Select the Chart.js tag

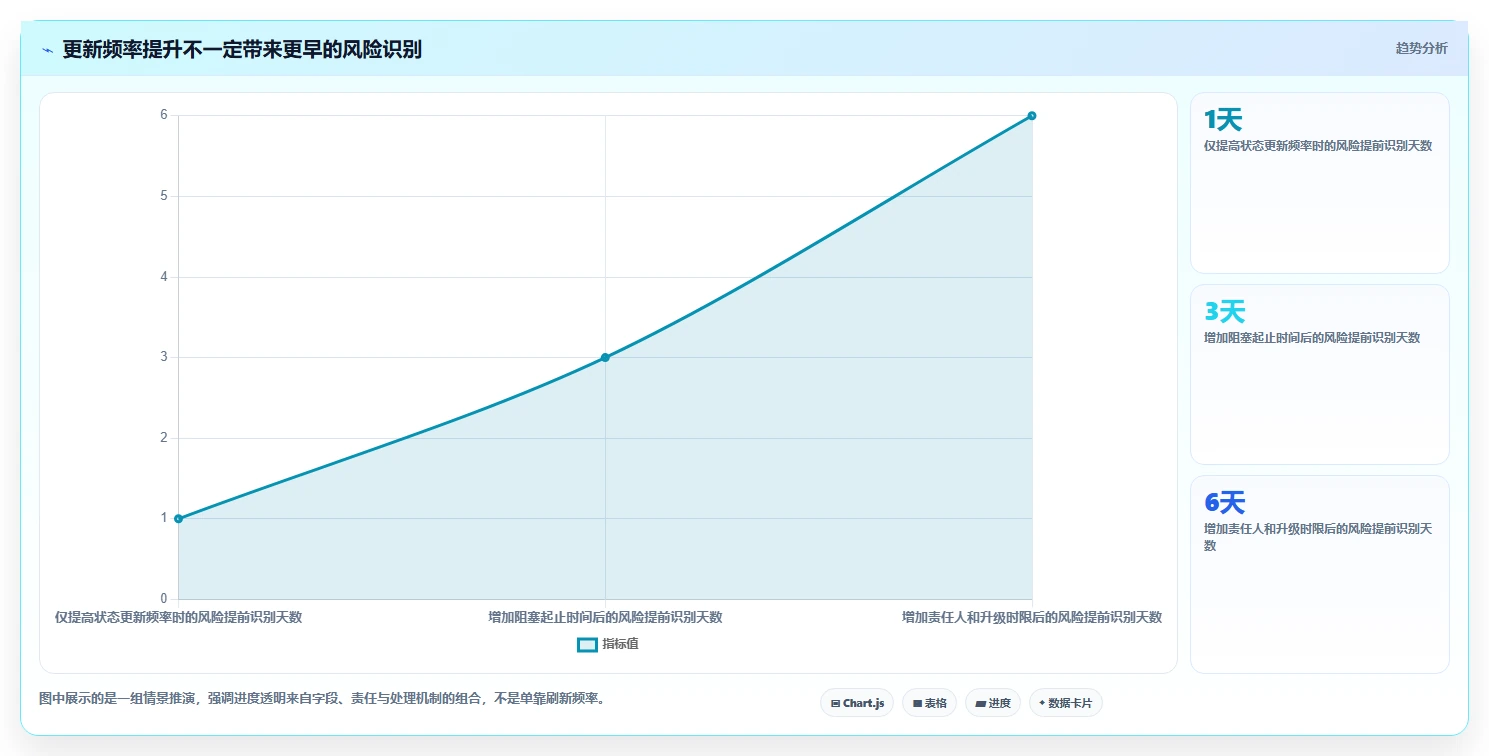(x=857, y=703)
